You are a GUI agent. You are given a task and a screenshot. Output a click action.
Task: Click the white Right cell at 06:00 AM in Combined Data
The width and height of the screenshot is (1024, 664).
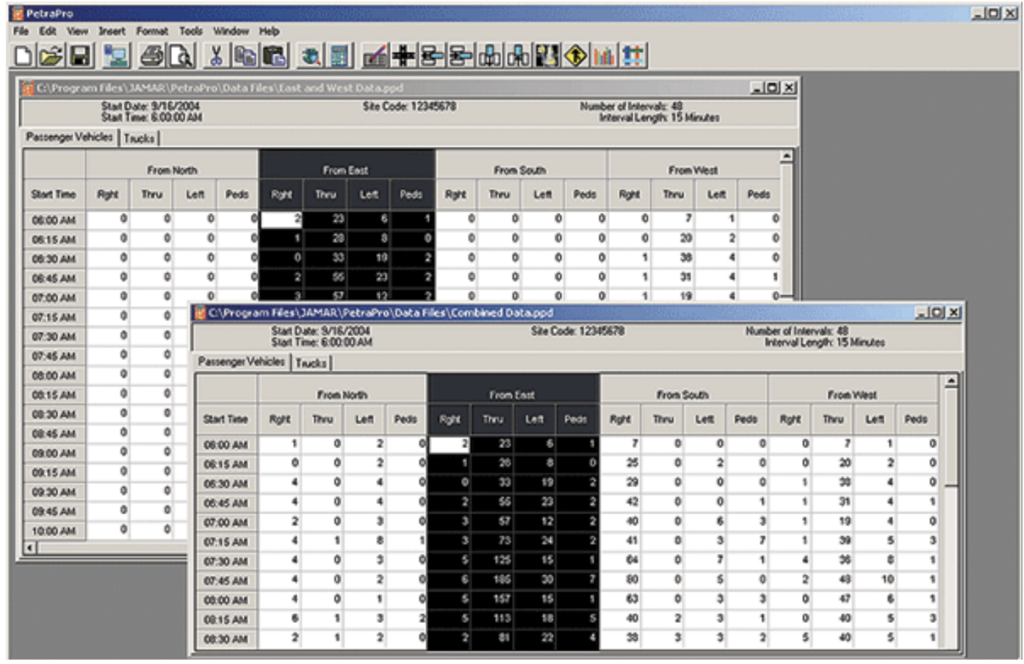449,444
